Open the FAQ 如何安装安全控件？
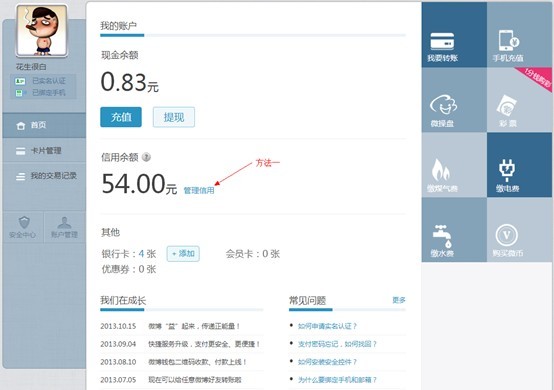The image size is (554, 390). click(x=327, y=362)
